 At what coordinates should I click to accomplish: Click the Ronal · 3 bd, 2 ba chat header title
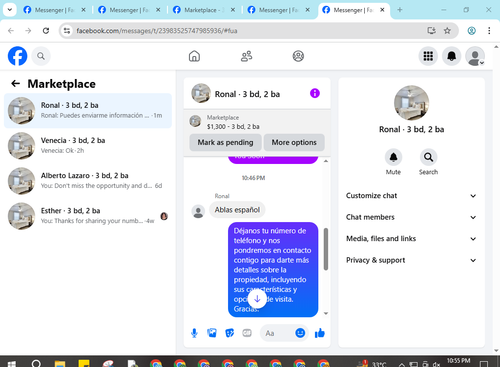(x=247, y=94)
